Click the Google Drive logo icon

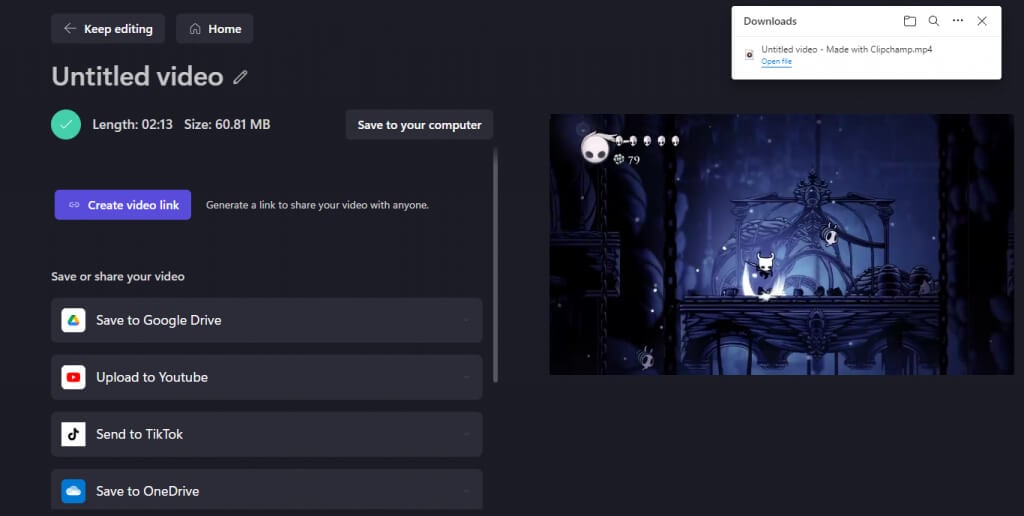(x=73, y=320)
